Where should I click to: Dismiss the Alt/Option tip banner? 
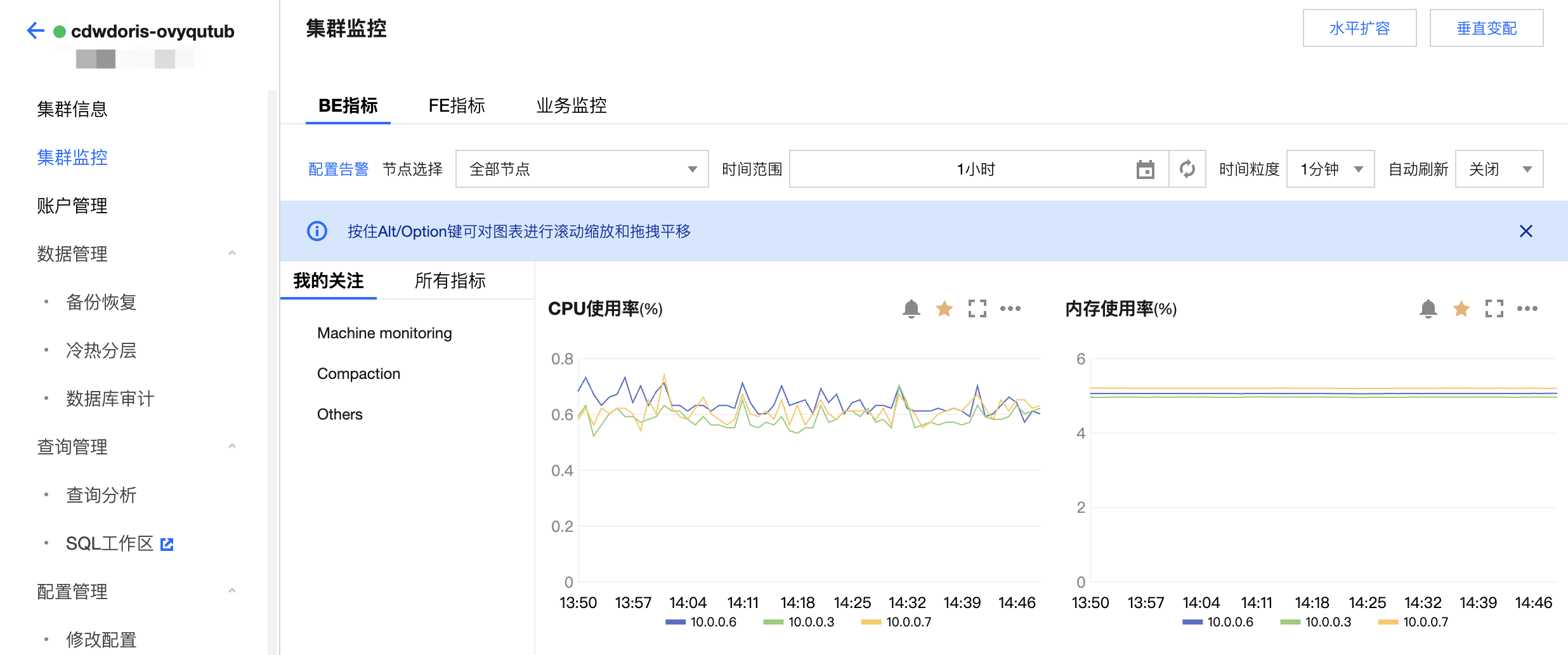[1526, 231]
